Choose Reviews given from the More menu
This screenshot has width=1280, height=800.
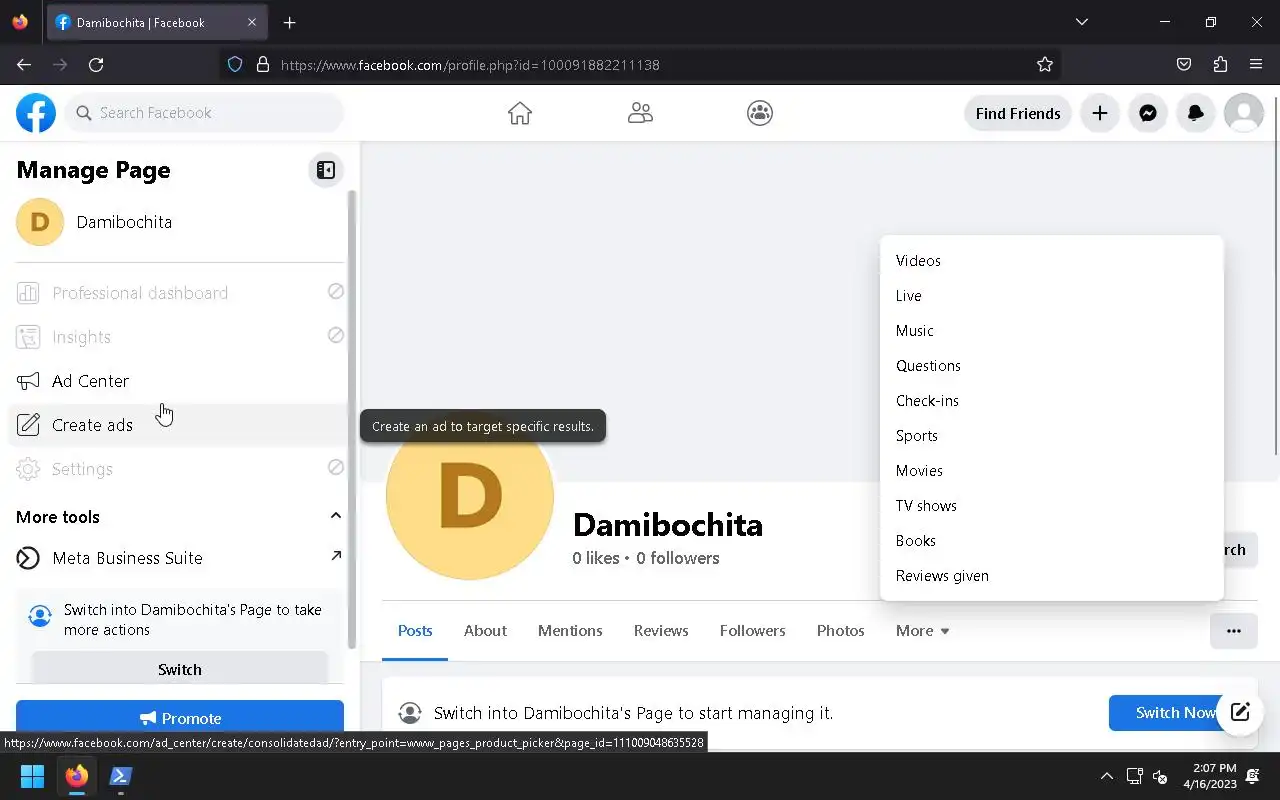click(x=1052, y=576)
